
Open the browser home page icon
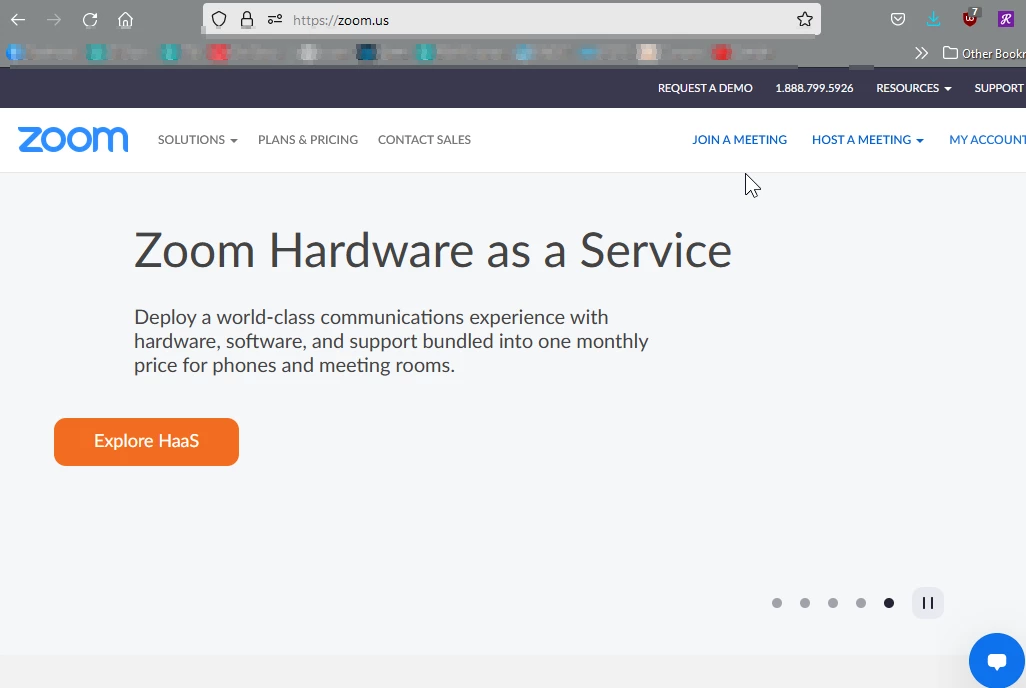click(x=125, y=20)
